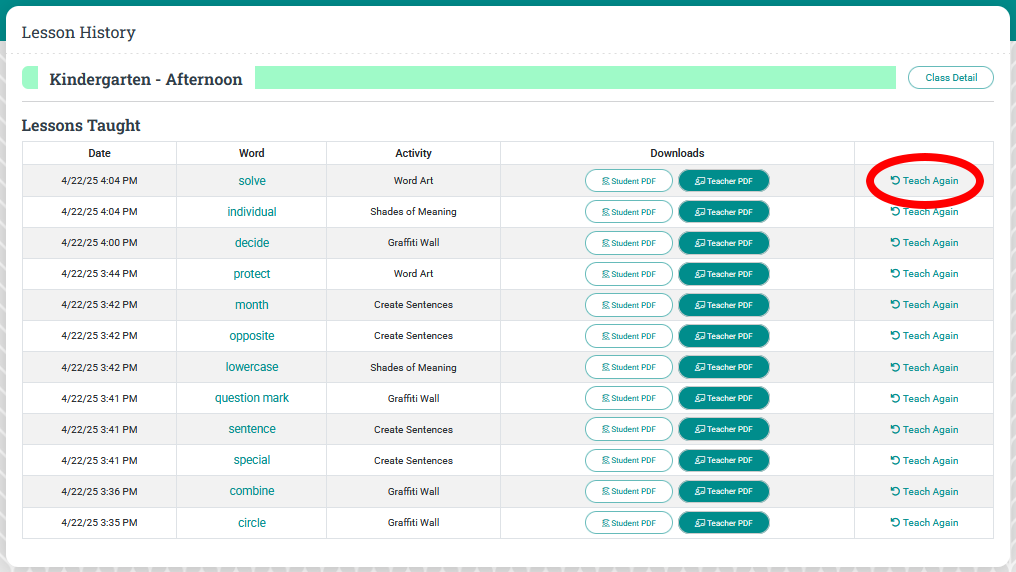Click Teach Again icon for circle lesson
The width and height of the screenshot is (1016, 572).
point(895,523)
